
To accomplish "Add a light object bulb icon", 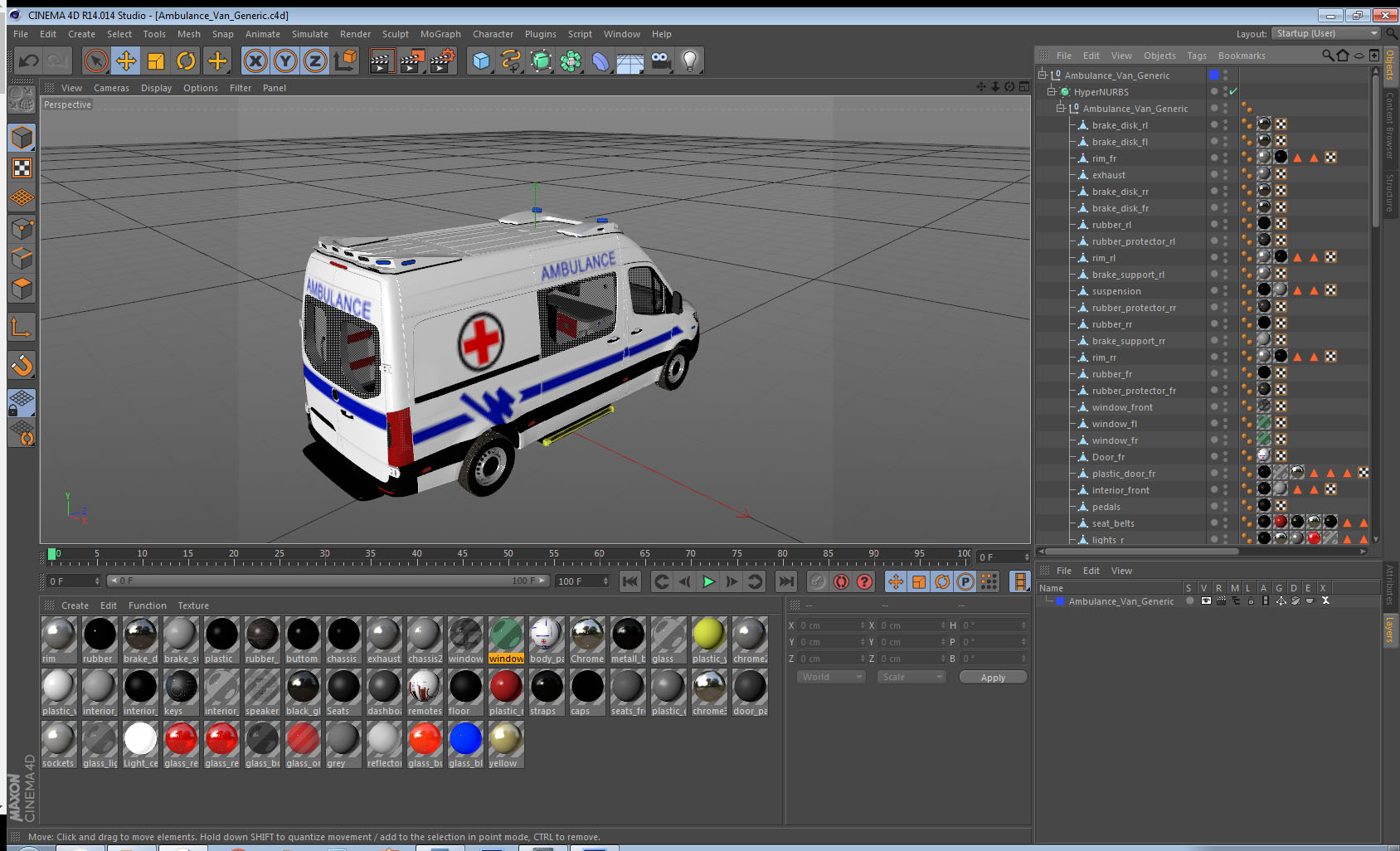I will pyautogui.click(x=690, y=61).
